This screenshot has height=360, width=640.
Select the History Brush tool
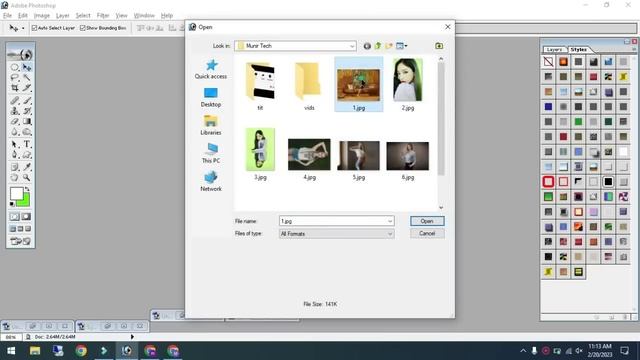[x=27, y=111]
